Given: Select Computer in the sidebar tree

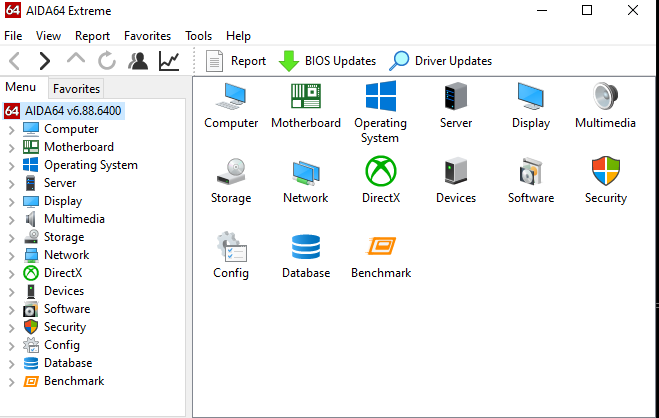Looking at the screenshot, I should (71, 129).
